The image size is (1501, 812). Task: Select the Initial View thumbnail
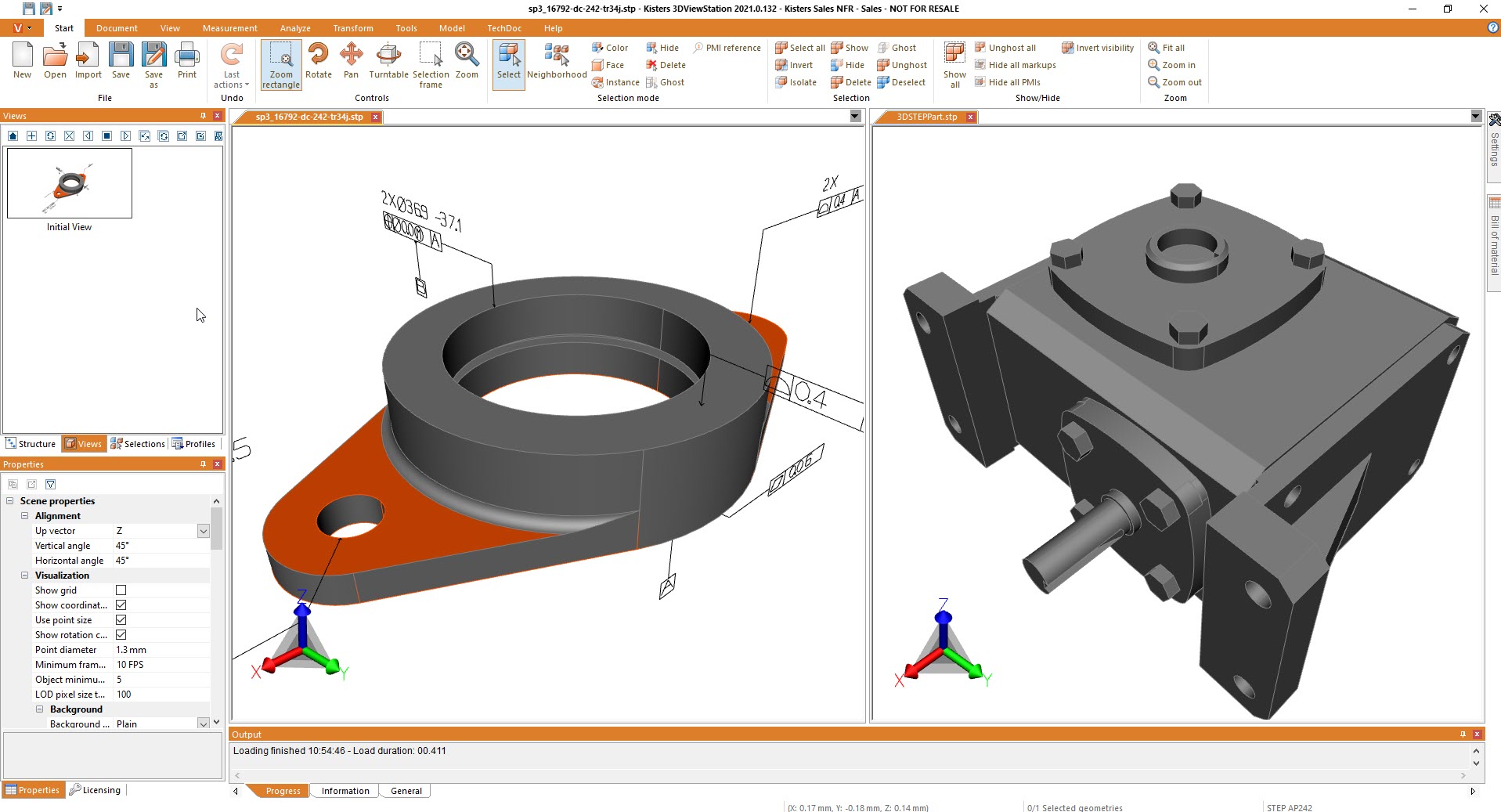click(70, 183)
